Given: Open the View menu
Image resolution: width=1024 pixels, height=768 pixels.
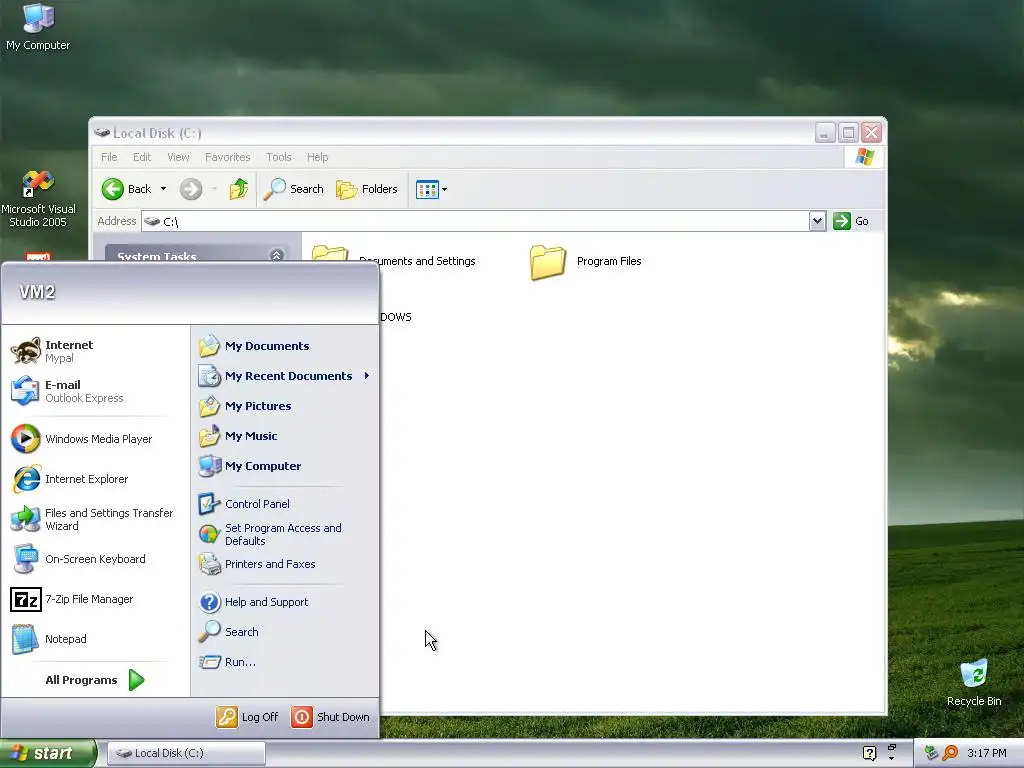Looking at the screenshot, I should point(178,157).
